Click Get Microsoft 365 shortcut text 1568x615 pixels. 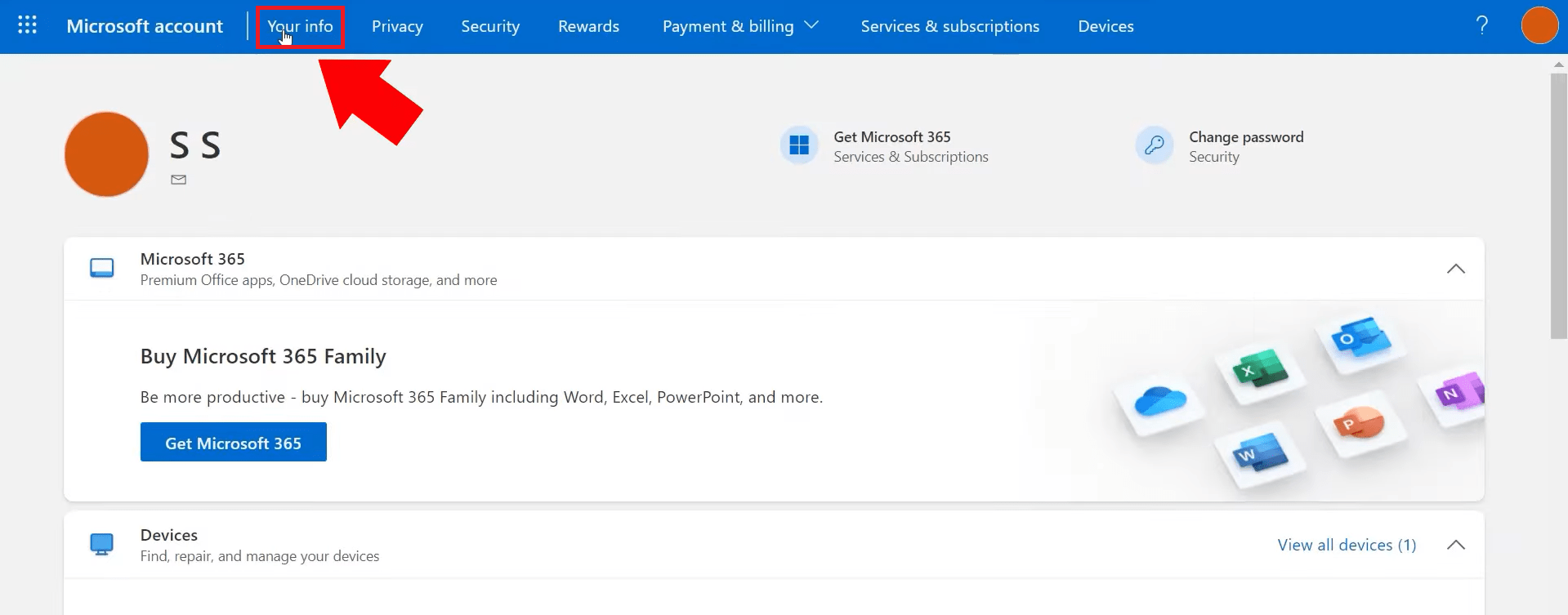point(892,137)
